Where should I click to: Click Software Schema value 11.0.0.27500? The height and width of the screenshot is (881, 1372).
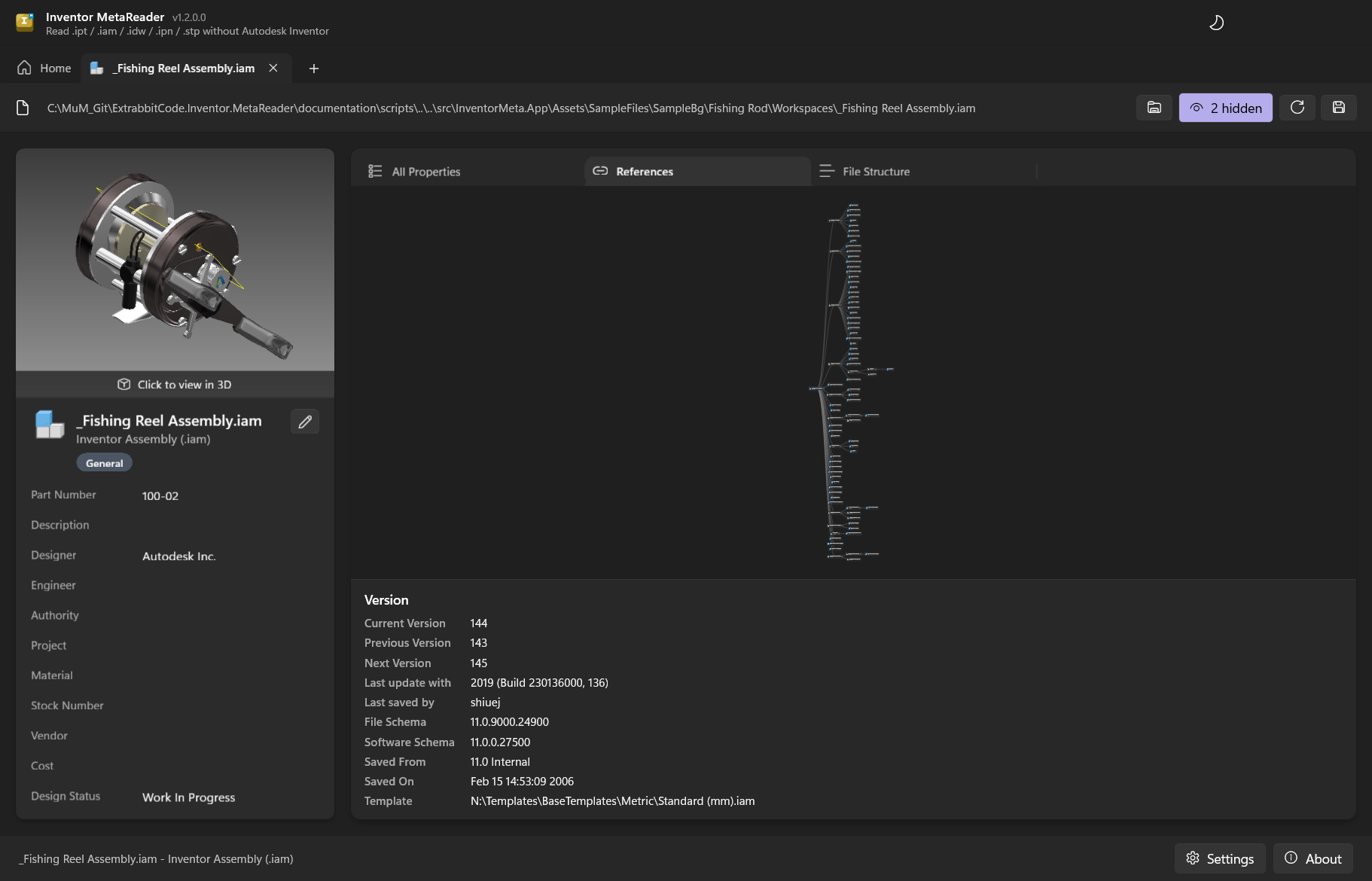(500, 742)
